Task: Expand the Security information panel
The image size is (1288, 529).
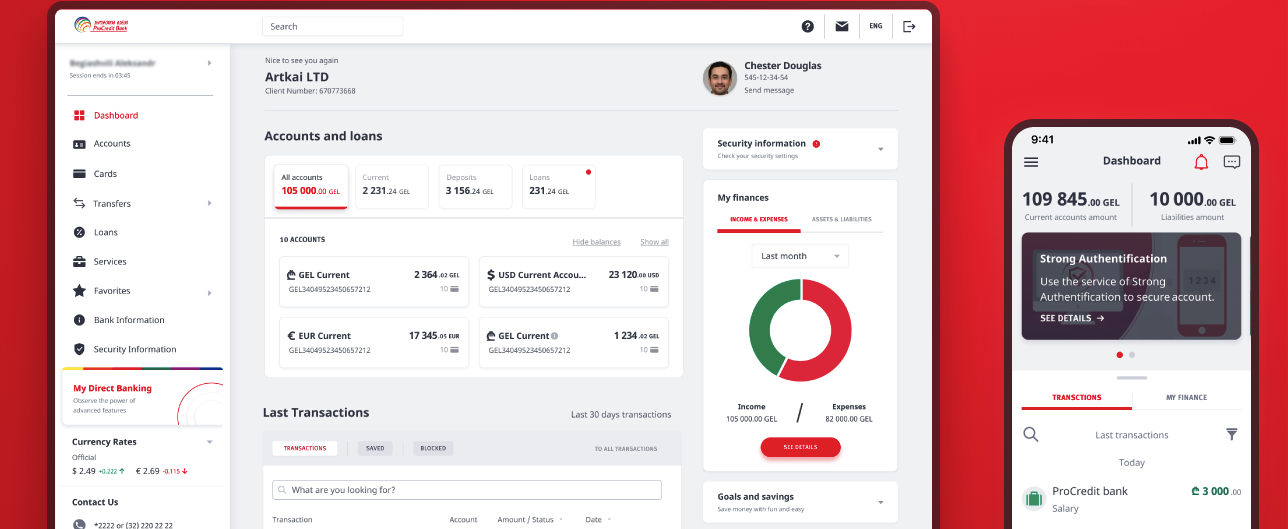Action: pos(881,149)
